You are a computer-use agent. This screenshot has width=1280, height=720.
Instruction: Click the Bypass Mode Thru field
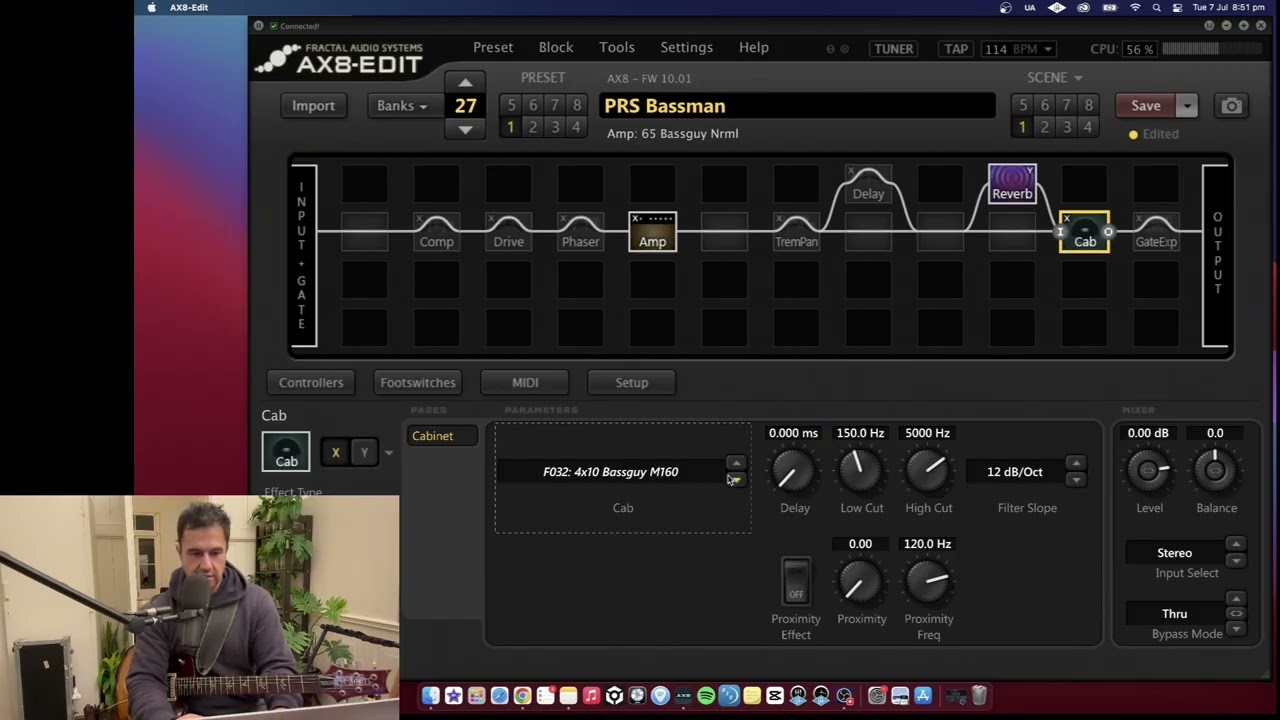tap(1175, 614)
